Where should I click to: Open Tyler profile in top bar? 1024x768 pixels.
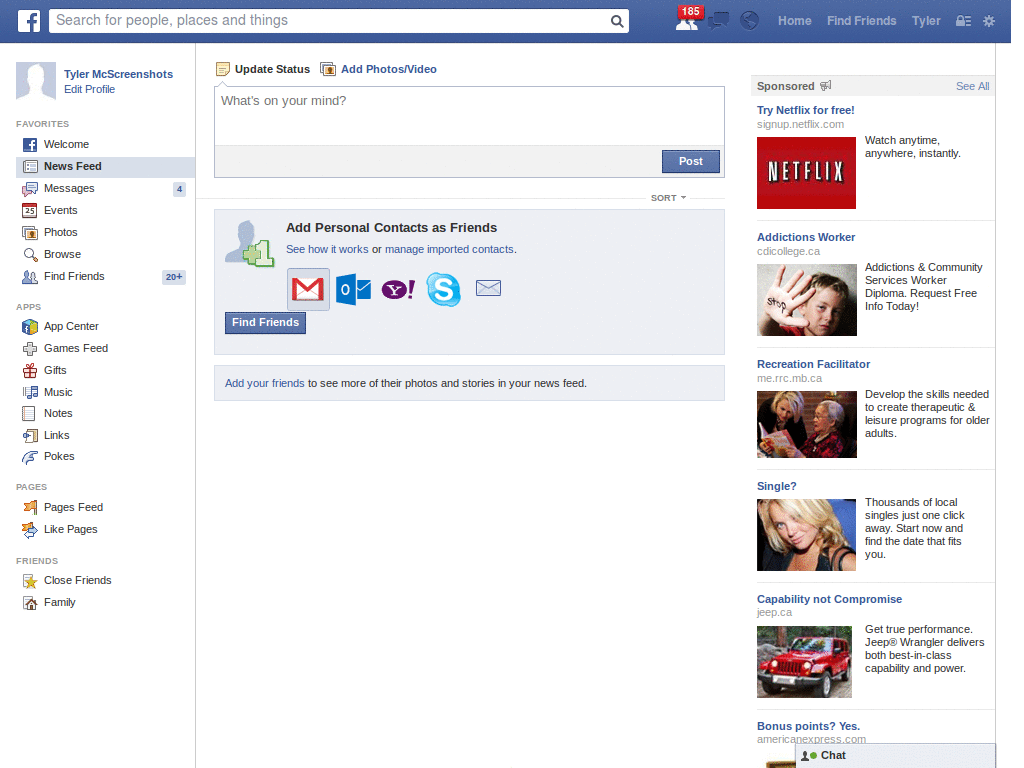point(926,21)
